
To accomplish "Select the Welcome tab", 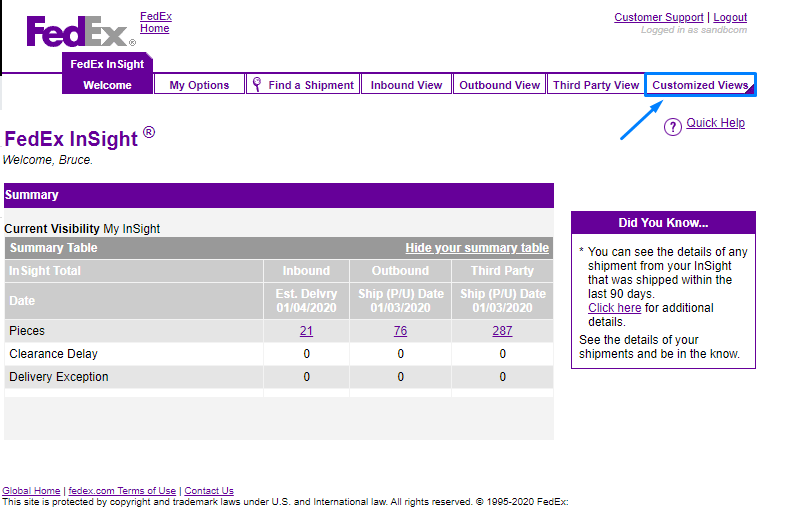I will [107, 85].
